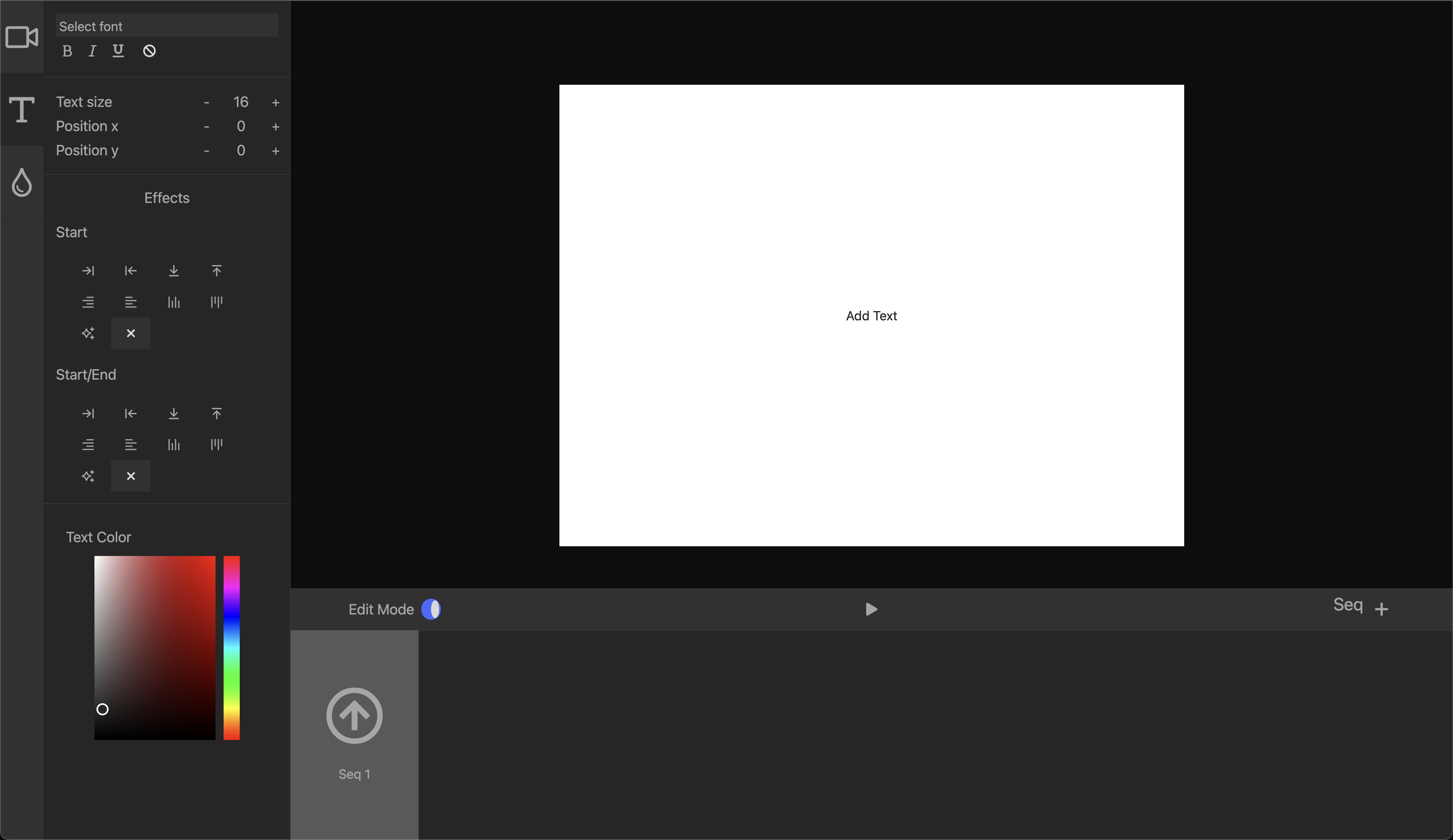1453x840 pixels.
Task: Select slide-right arrow effect under Start
Action: (x=88, y=271)
